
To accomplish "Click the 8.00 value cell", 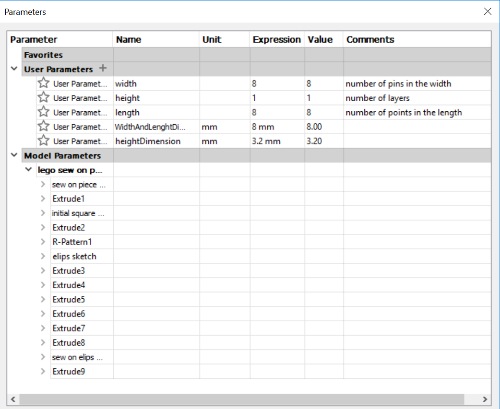I will click(x=324, y=127).
